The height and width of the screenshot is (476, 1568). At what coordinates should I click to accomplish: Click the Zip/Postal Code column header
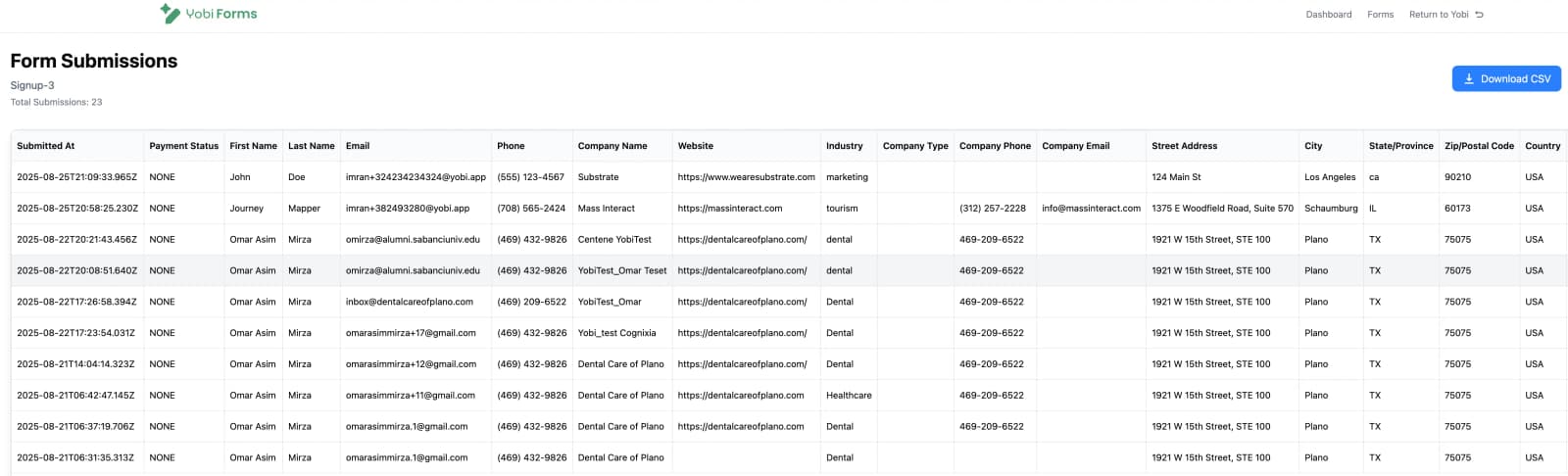(1478, 146)
